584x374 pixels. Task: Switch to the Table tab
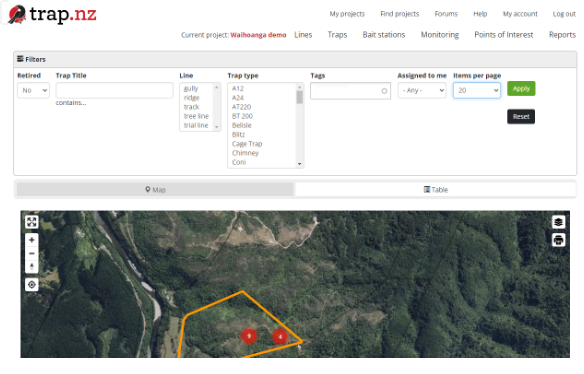(436, 190)
